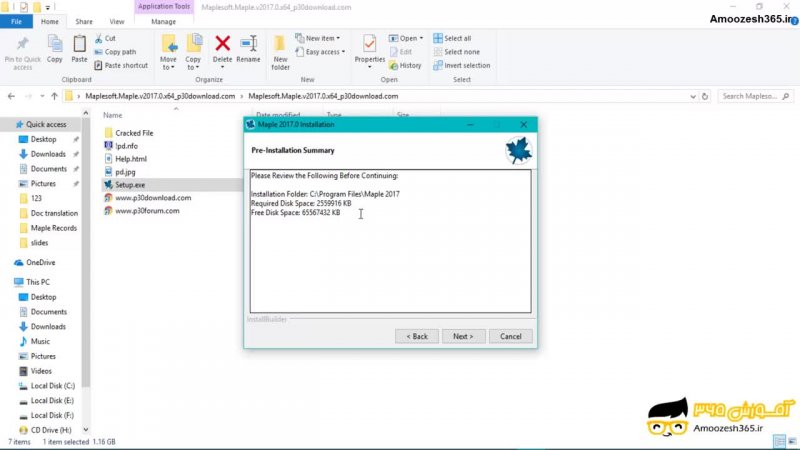Image resolution: width=800 pixels, height=450 pixels.
Task: Click the Search box field
Action: tap(756, 96)
